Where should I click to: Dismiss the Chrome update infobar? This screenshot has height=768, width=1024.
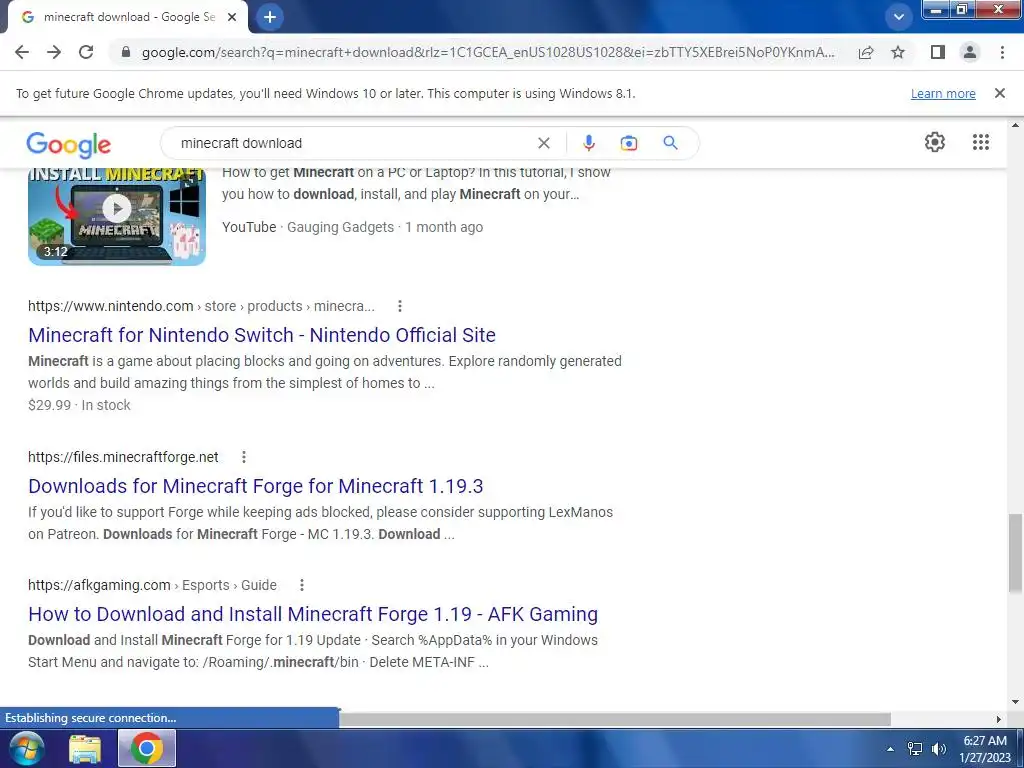click(1000, 93)
